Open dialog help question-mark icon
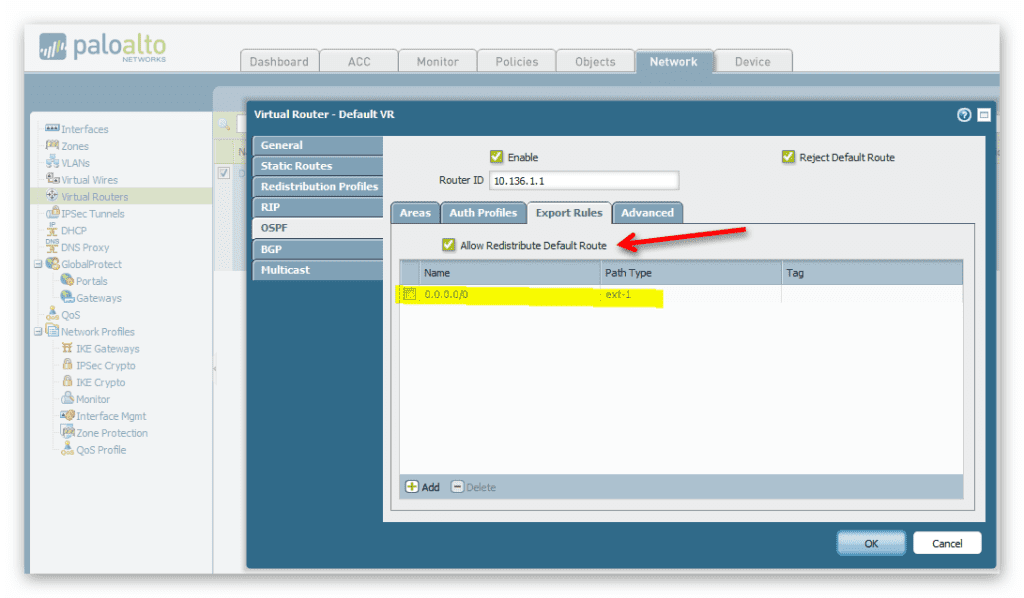This screenshot has width=1024, height=598. (x=964, y=115)
